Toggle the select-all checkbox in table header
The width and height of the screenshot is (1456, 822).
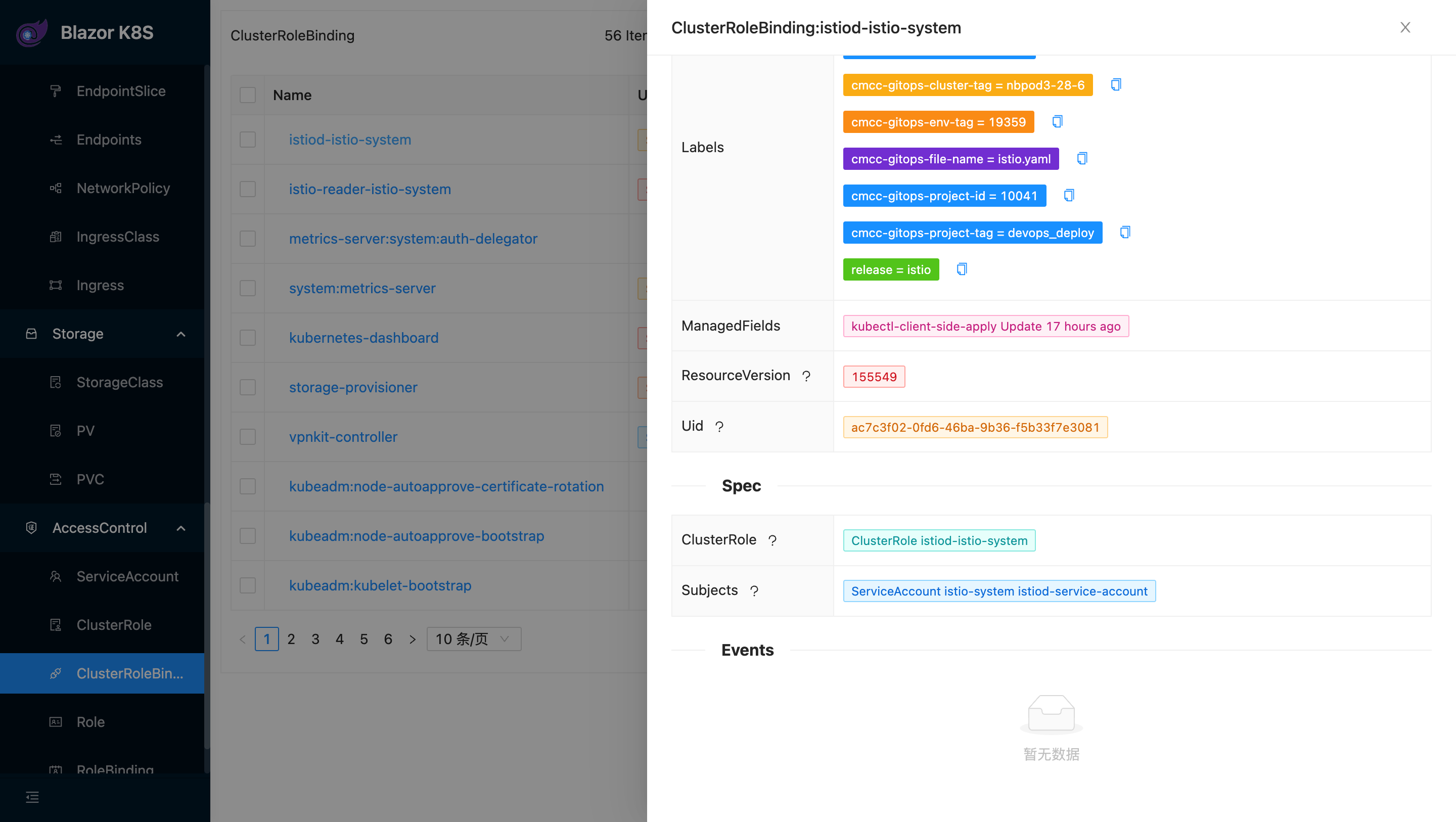(x=248, y=95)
